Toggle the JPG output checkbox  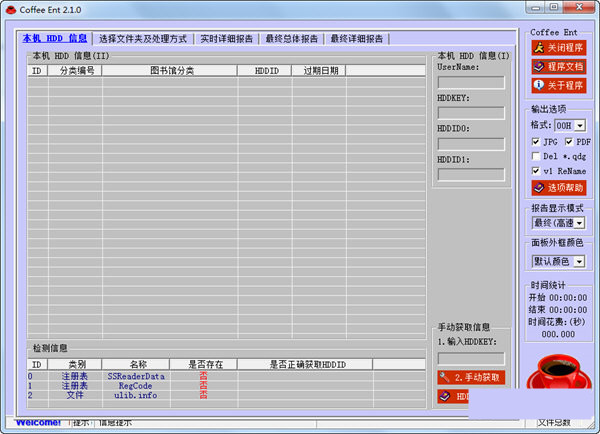pyautogui.click(x=537, y=142)
